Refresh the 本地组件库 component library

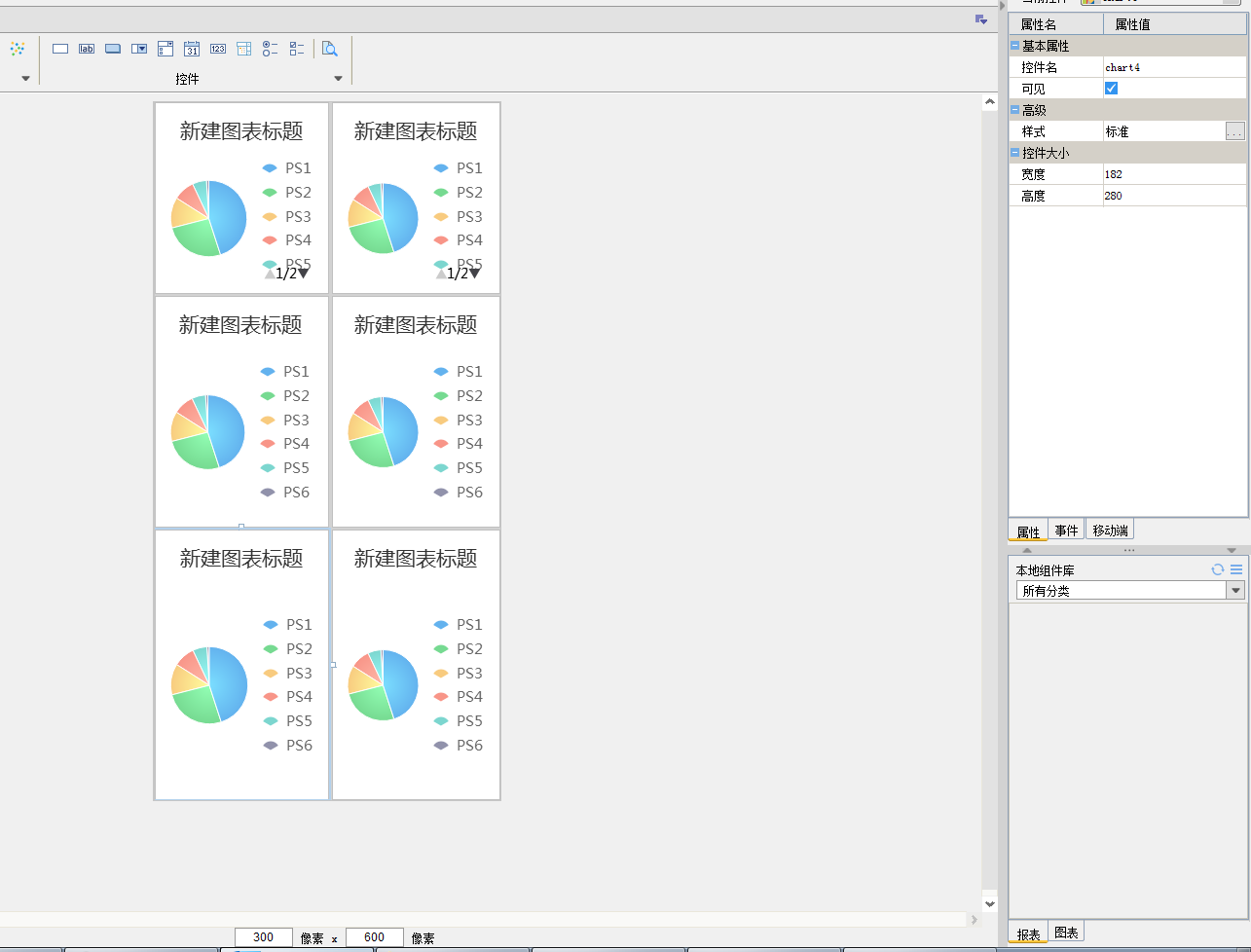1217,569
